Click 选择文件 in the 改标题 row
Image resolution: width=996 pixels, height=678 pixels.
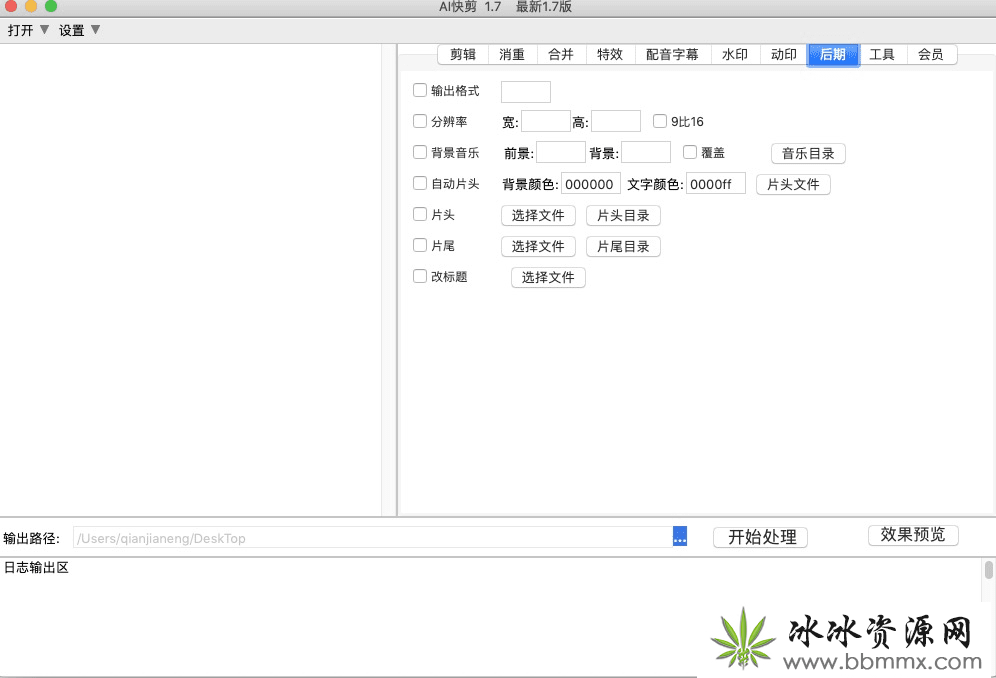point(548,278)
